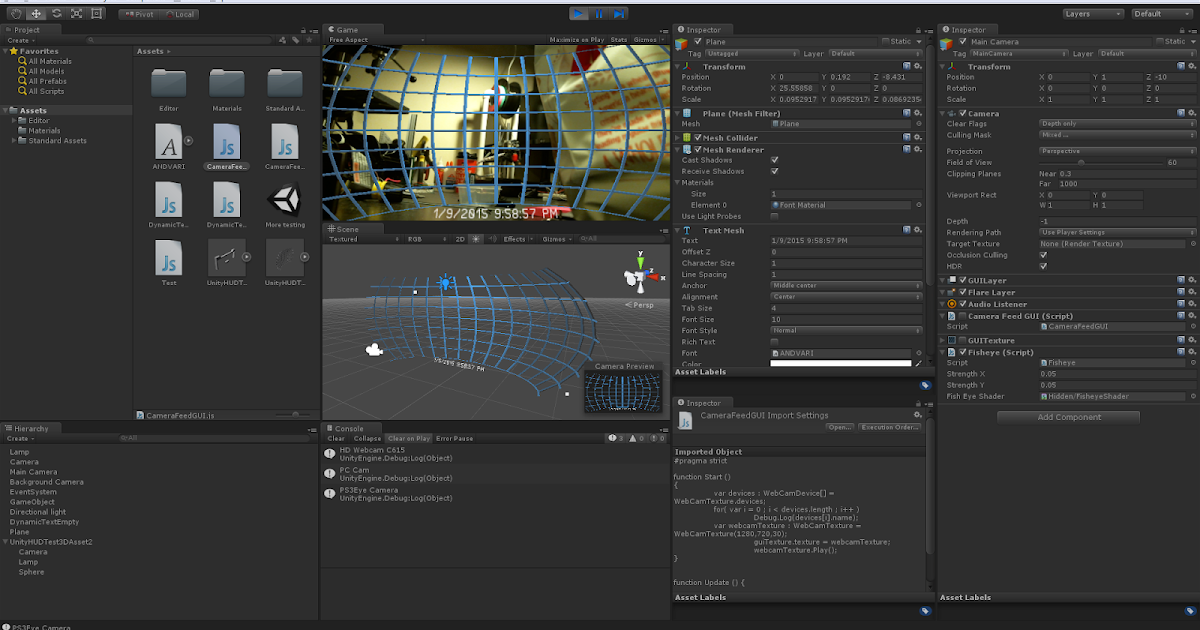Select the Rect transform tool

pos(95,14)
